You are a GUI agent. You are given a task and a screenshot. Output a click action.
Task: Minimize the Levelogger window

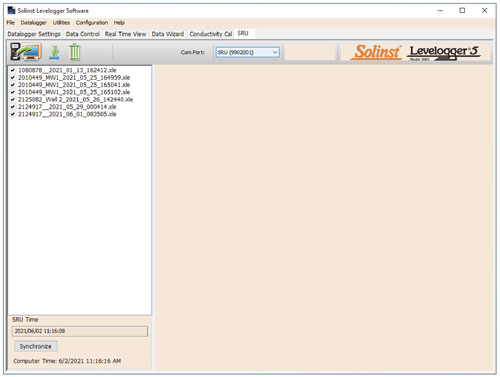tap(440, 11)
